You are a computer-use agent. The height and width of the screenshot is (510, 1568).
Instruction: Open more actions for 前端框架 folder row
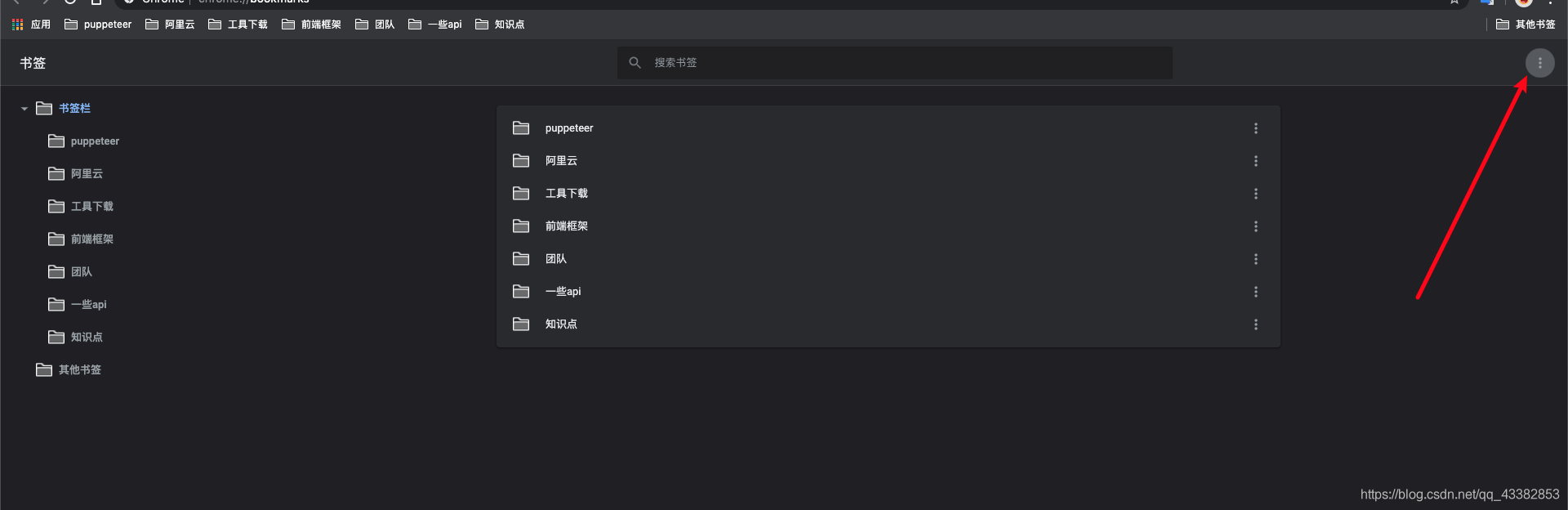(x=1256, y=226)
